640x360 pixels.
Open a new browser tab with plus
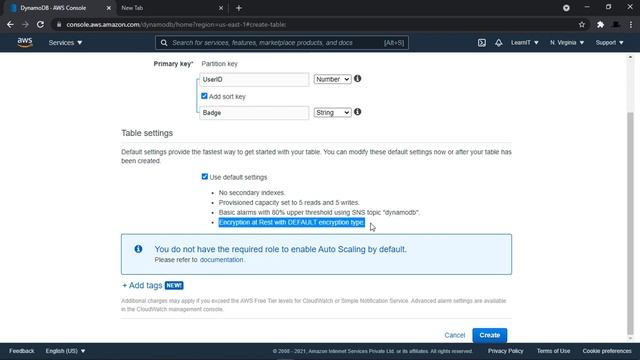click(x=239, y=8)
